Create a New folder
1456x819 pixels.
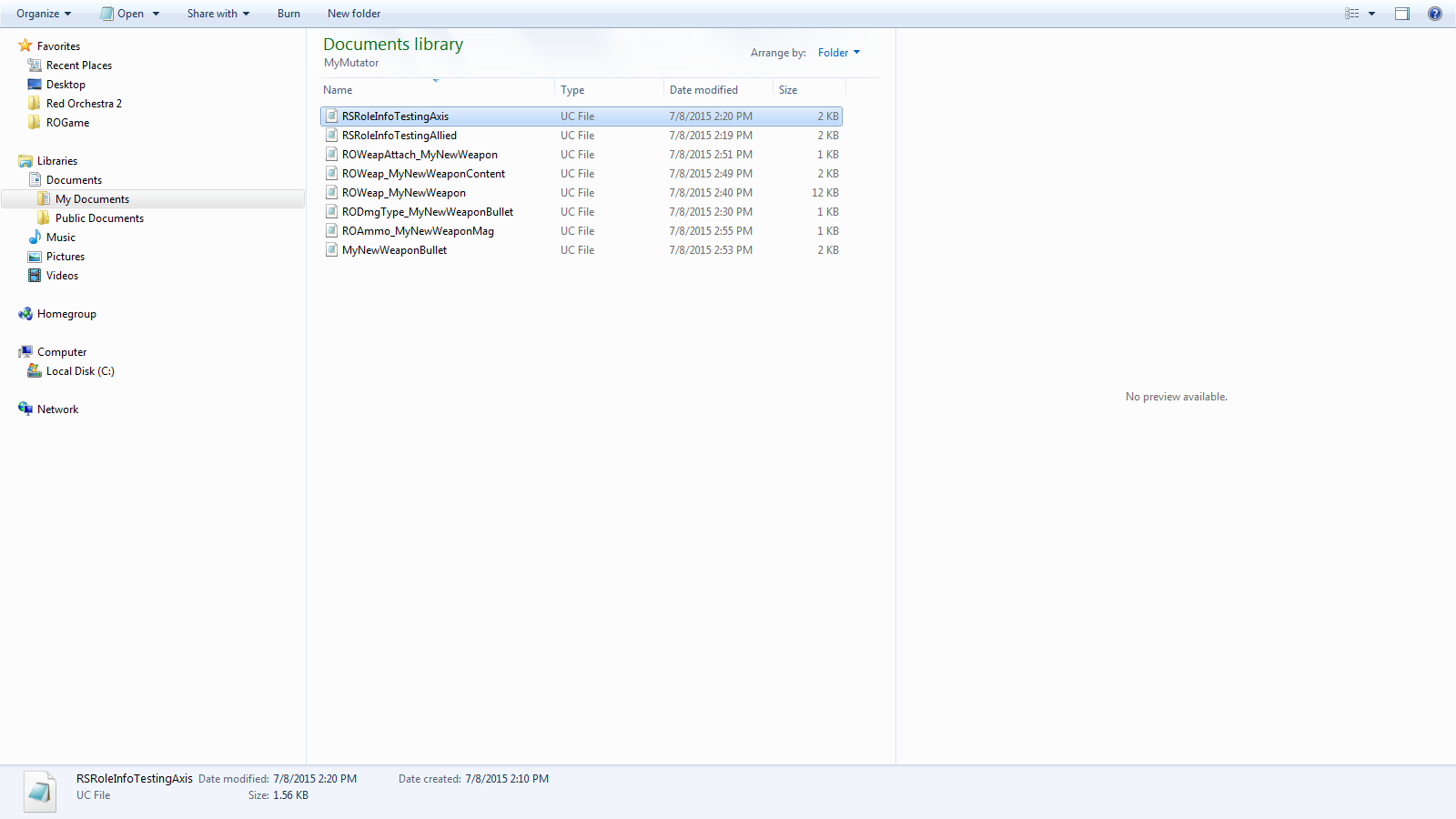[354, 14]
